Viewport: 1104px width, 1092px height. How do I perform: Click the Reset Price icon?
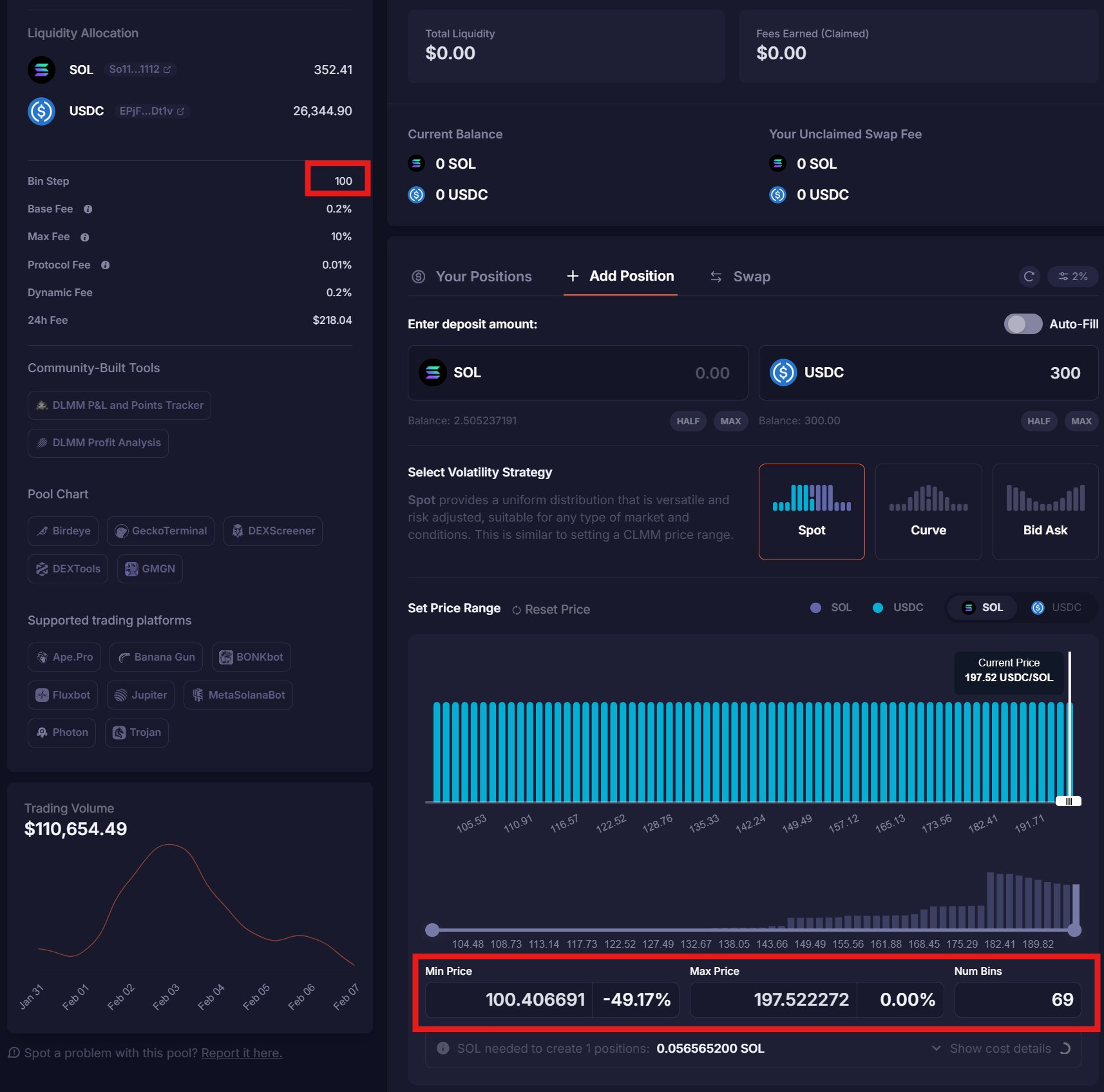pos(517,610)
